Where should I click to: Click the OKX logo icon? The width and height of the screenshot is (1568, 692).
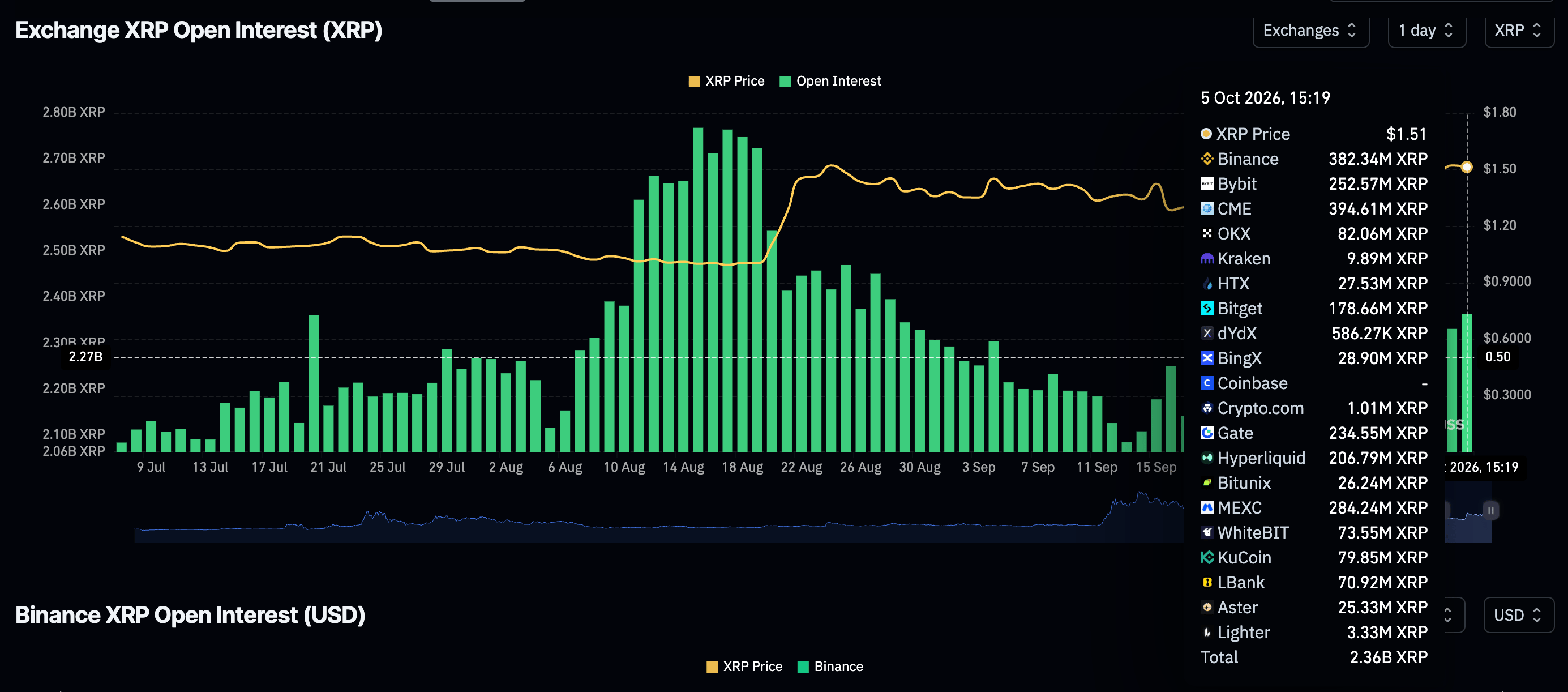pos(1206,234)
